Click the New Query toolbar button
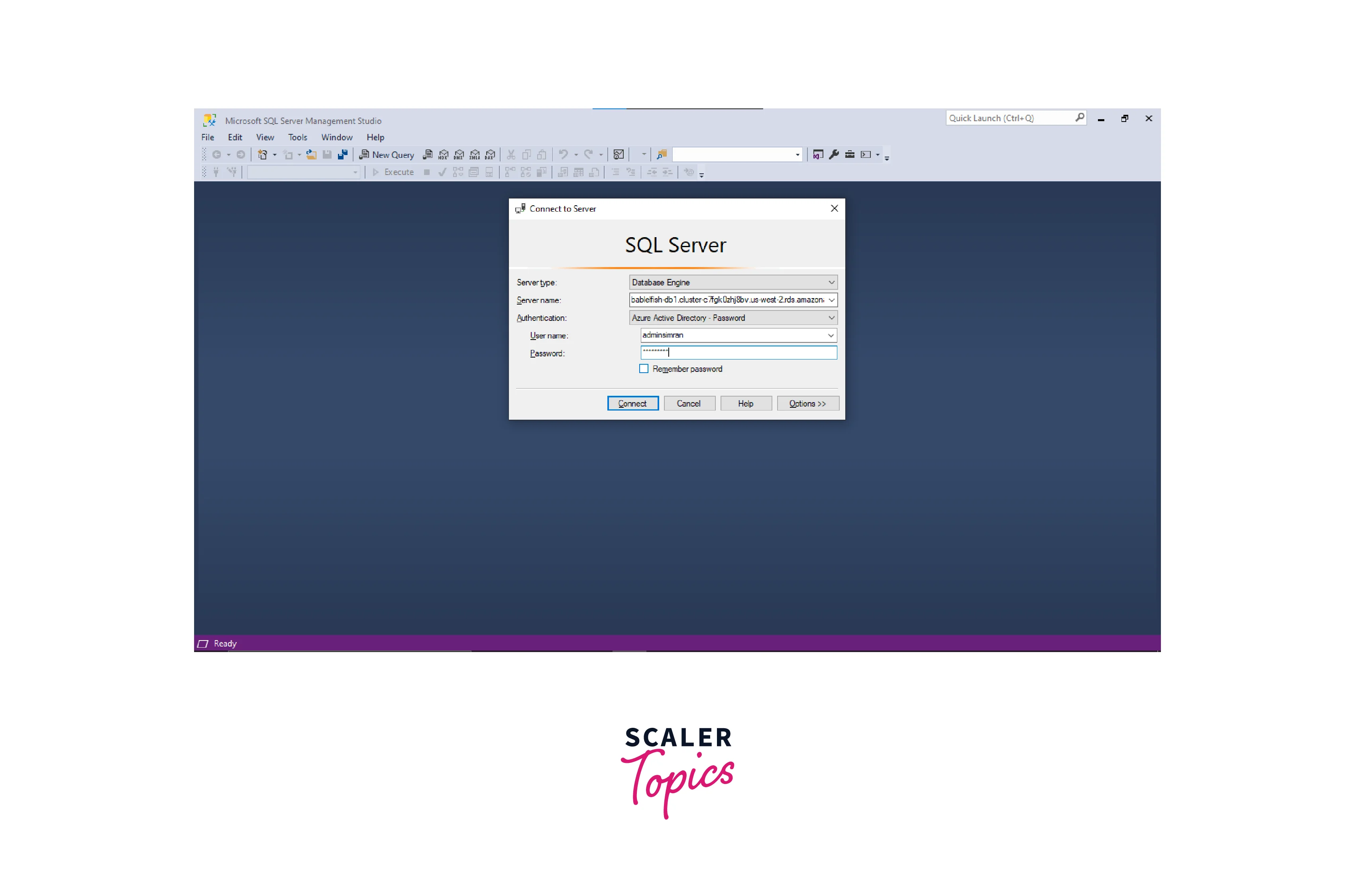This screenshot has height=896, width=1355. pyautogui.click(x=387, y=155)
